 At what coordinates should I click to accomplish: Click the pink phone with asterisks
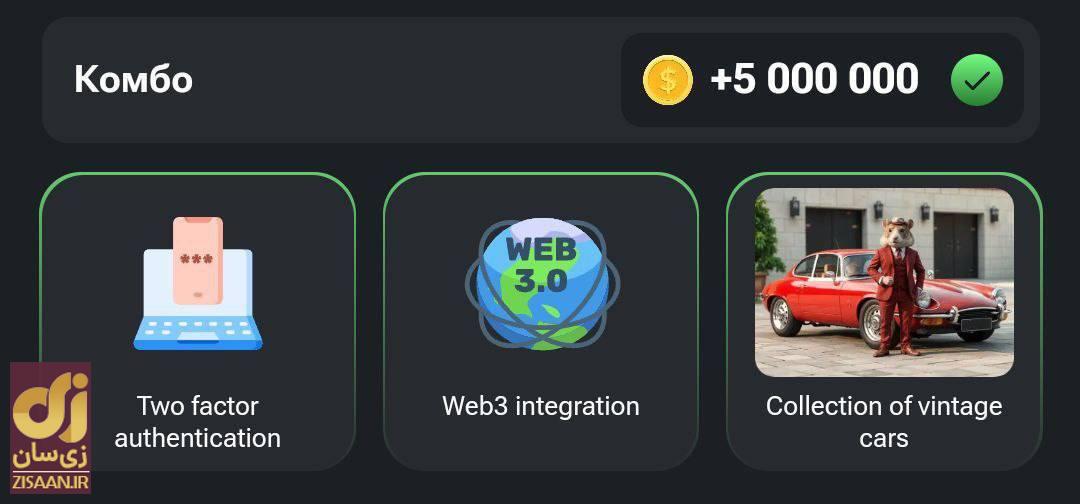198,260
